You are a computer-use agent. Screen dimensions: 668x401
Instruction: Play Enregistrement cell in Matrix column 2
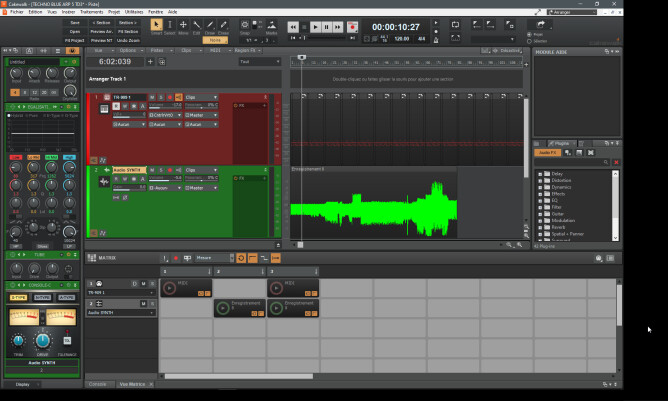click(223, 308)
